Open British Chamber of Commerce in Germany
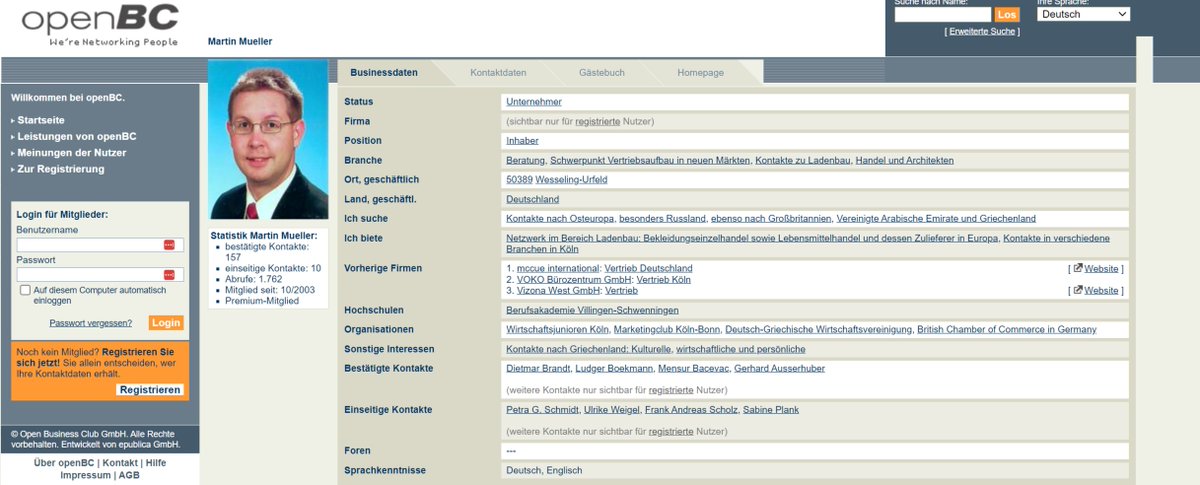The height and width of the screenshot is (485, 1200). click(x=1007, y=329)
